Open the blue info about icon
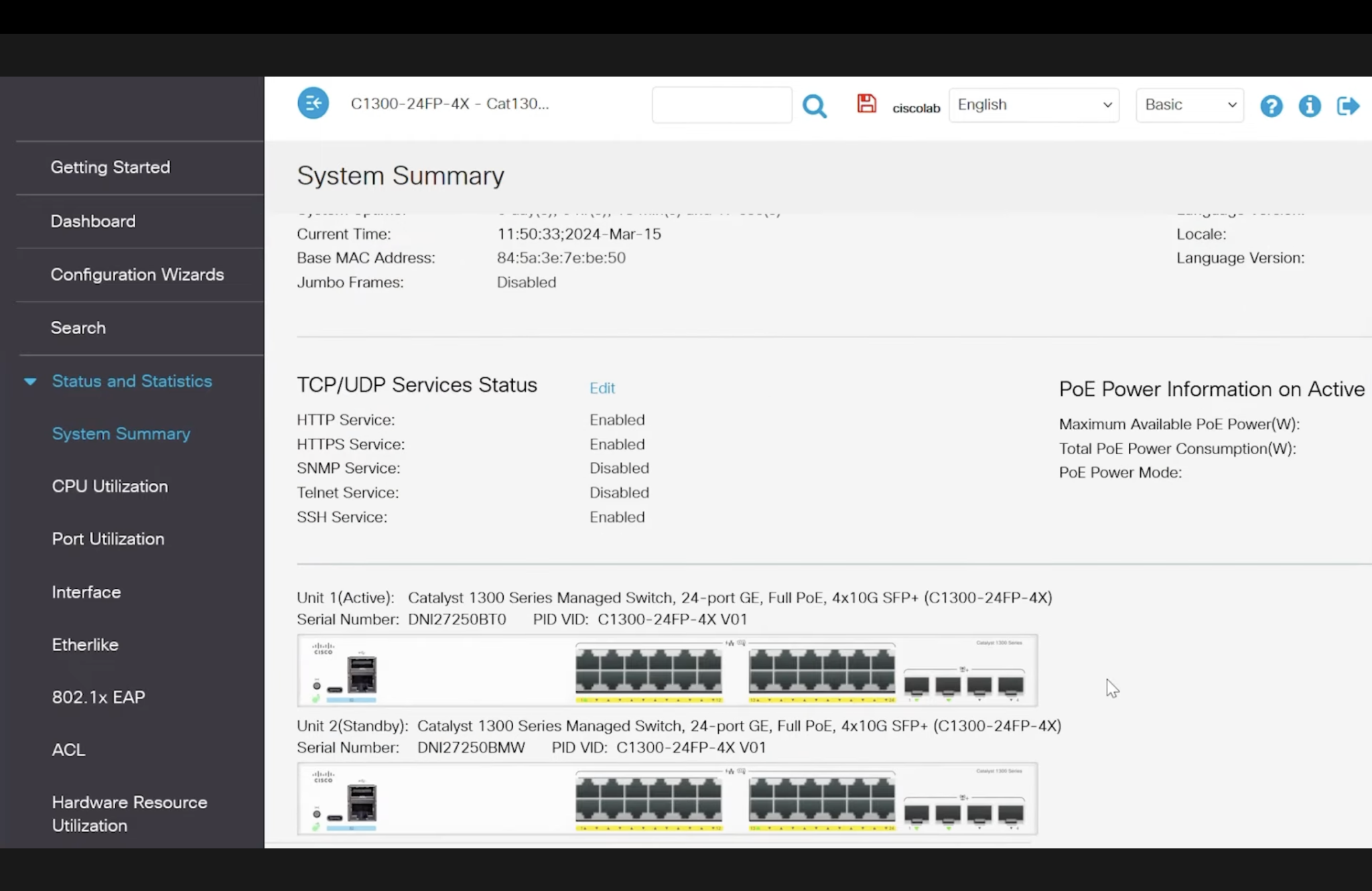 [x=1309, y=106]
